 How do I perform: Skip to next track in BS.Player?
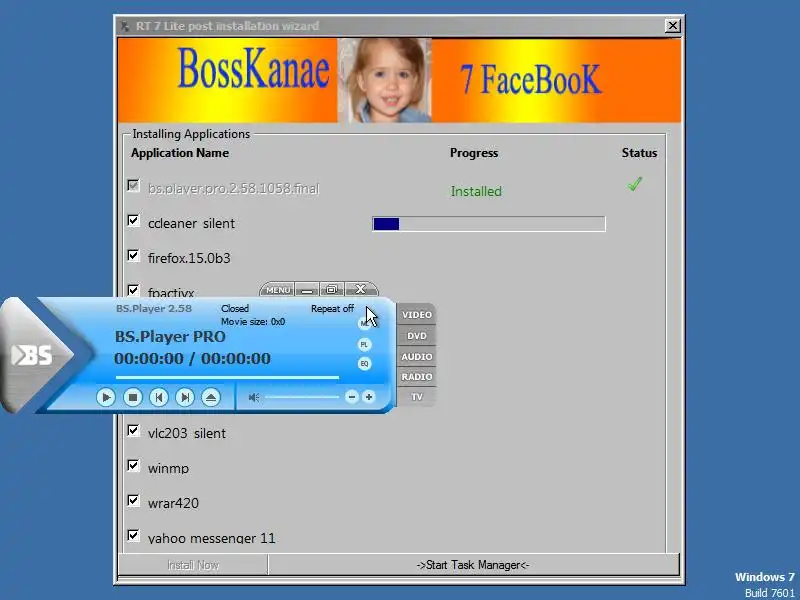[185, 397]
